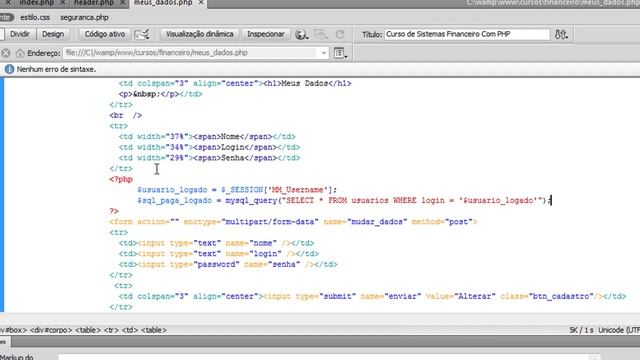Click the '<br />' code line

tap(126, 115)
